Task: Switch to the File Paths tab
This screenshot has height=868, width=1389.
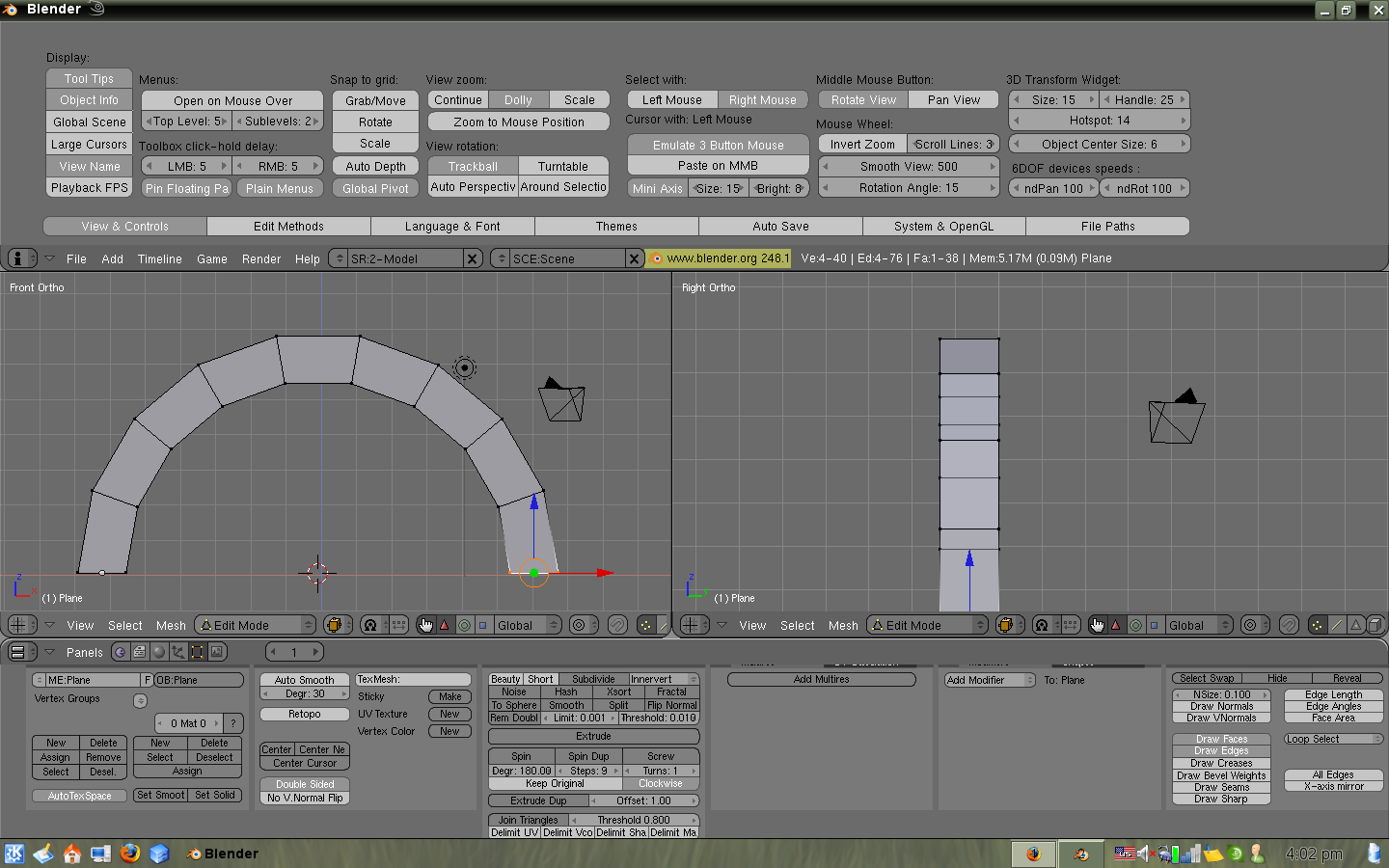Action: point(1107,227)
